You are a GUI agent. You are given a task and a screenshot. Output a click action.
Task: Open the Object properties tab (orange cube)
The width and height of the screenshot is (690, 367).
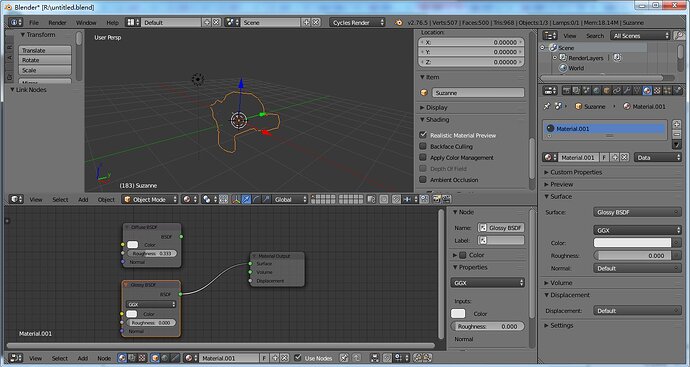(607, 90)
